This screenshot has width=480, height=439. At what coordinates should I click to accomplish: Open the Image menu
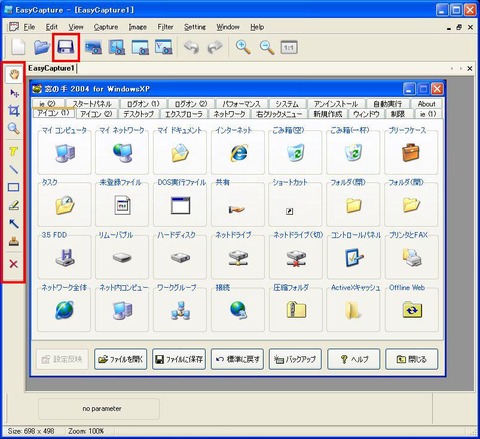point(138,27)
